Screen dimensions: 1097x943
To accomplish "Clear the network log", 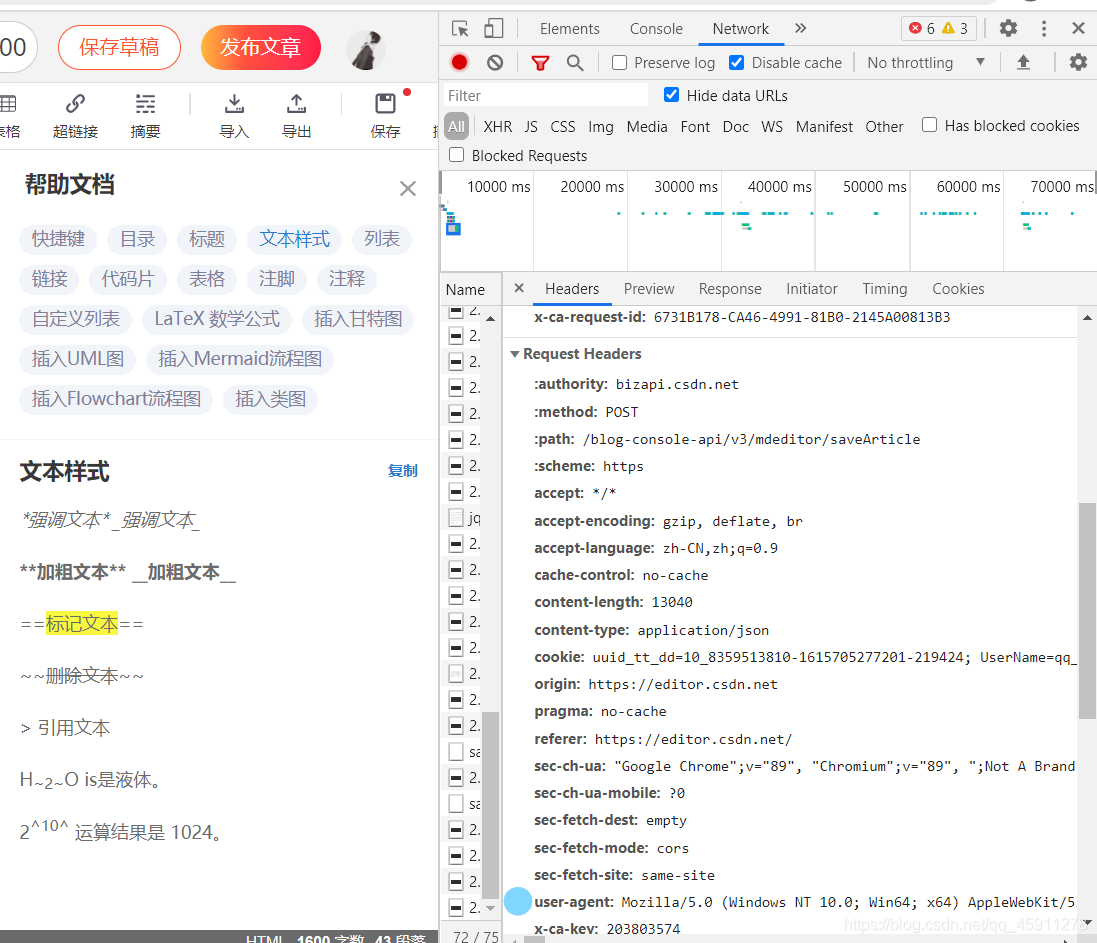I will click(495, 63).
